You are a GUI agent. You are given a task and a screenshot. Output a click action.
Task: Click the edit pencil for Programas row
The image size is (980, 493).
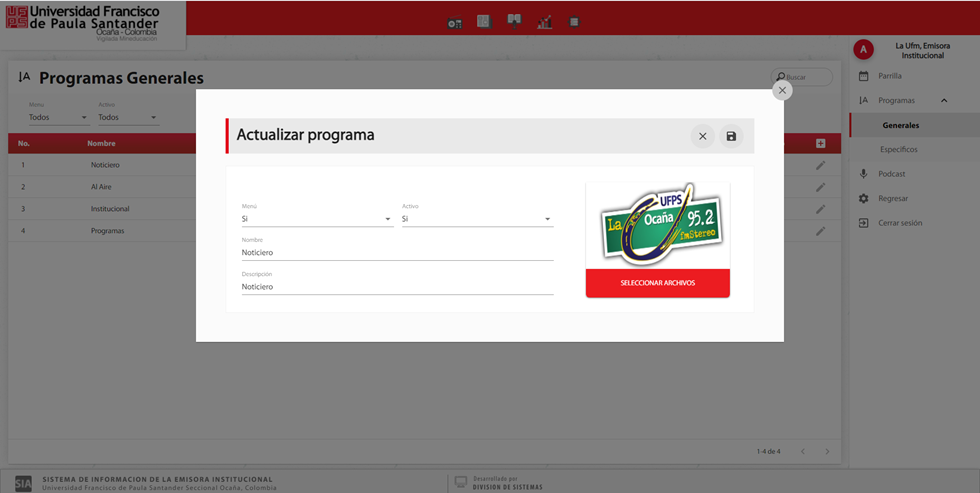820,231
